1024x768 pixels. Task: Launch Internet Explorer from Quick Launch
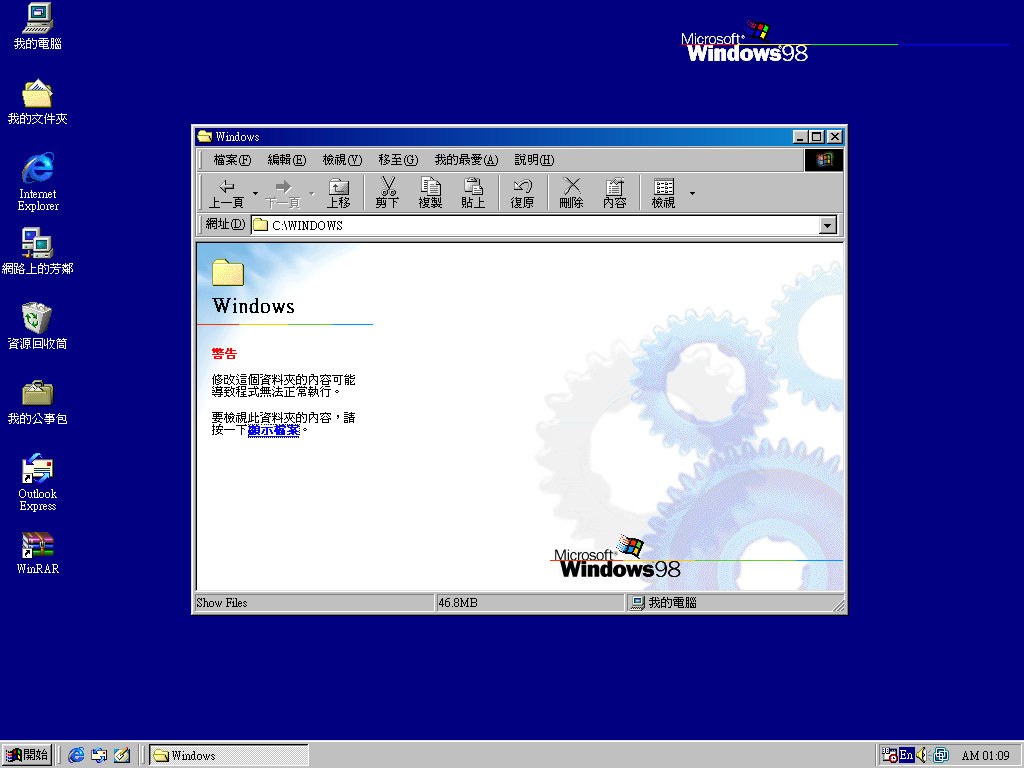click(x=76, y=755)
